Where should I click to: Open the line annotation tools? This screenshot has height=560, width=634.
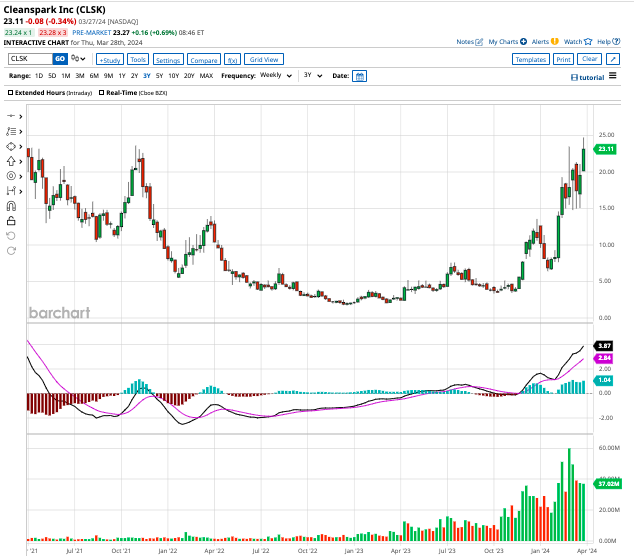11,131
